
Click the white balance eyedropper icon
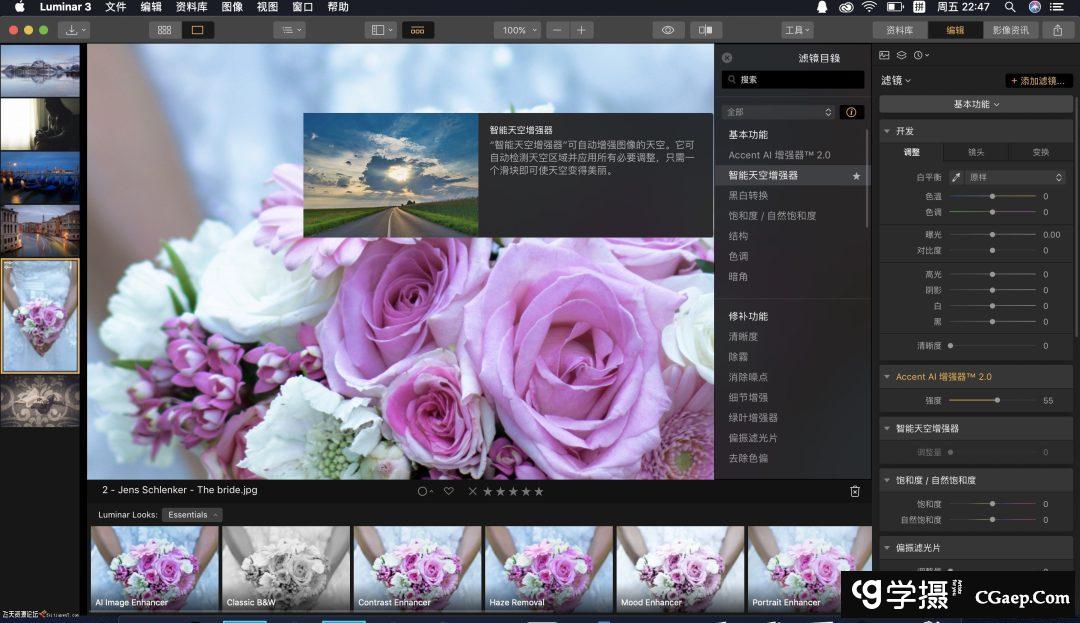pos(955,177)
